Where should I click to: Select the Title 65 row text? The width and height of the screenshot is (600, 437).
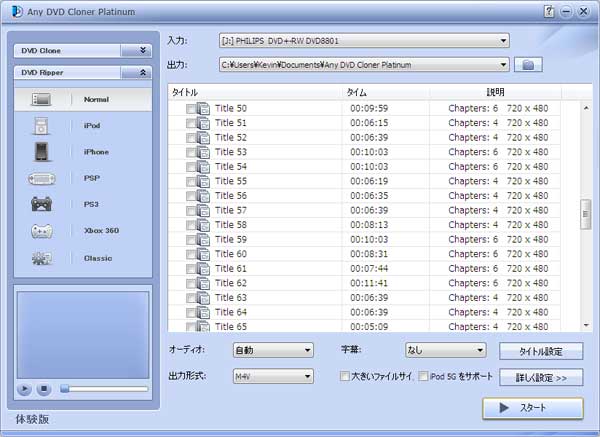pyautogui.click(x=231, y=327)
